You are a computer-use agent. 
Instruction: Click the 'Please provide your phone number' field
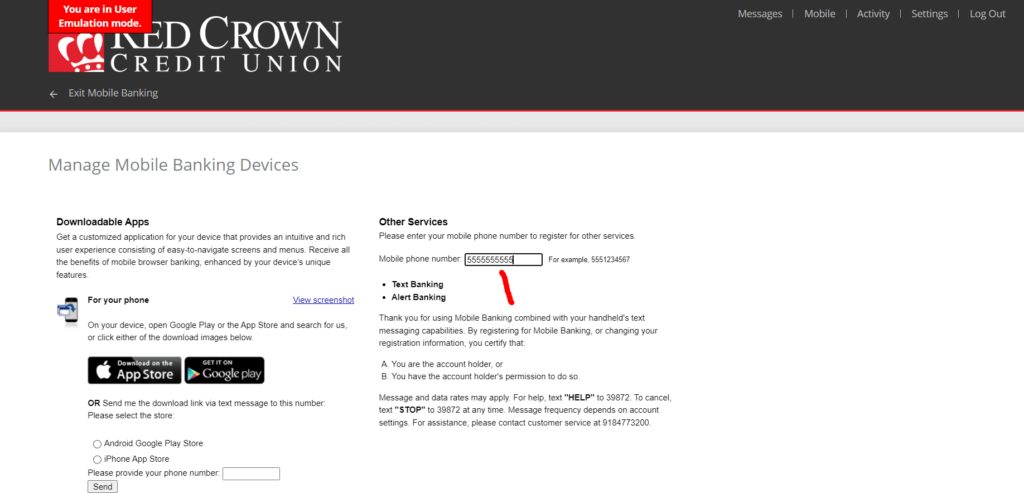[x=251, y=473]
